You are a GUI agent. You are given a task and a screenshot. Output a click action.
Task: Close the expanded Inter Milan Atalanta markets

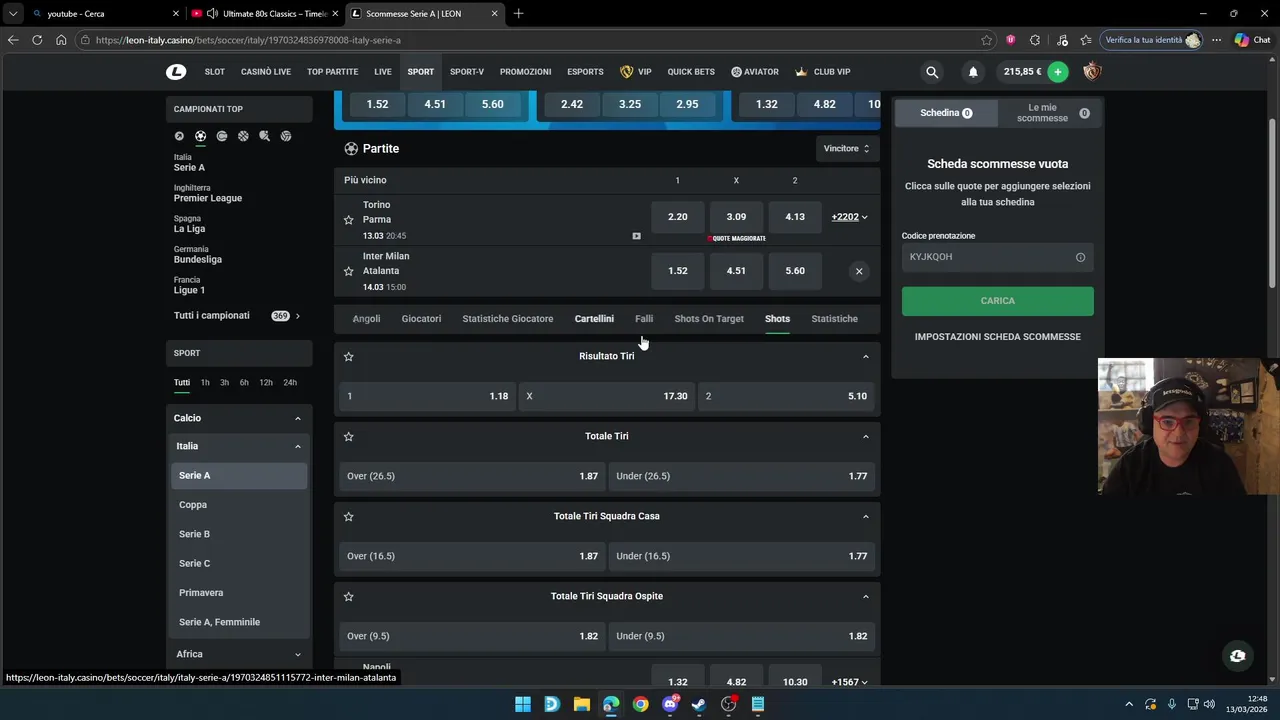(x=859, y=271)
